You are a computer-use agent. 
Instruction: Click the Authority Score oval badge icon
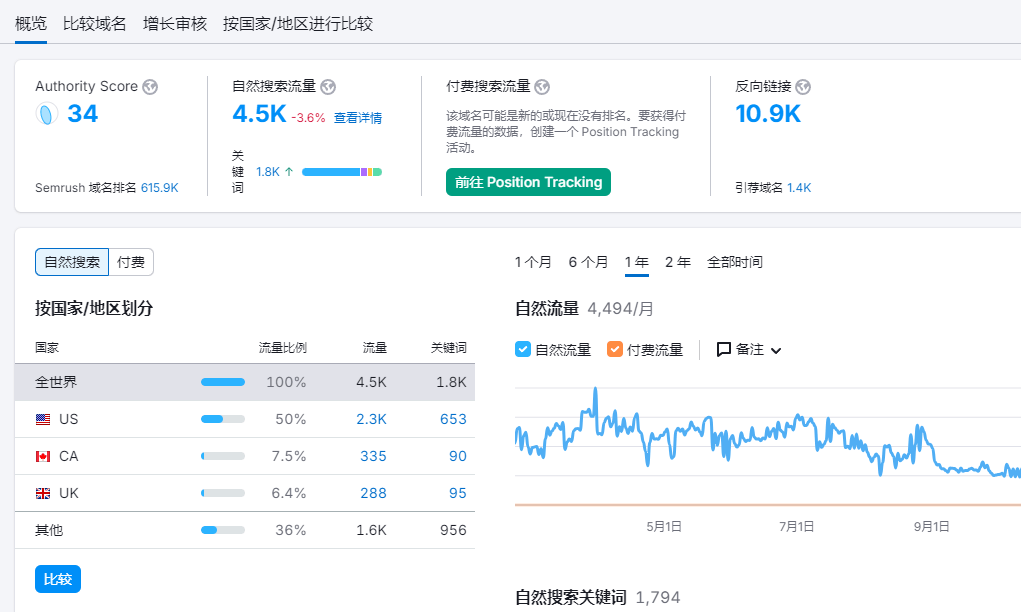46,114
